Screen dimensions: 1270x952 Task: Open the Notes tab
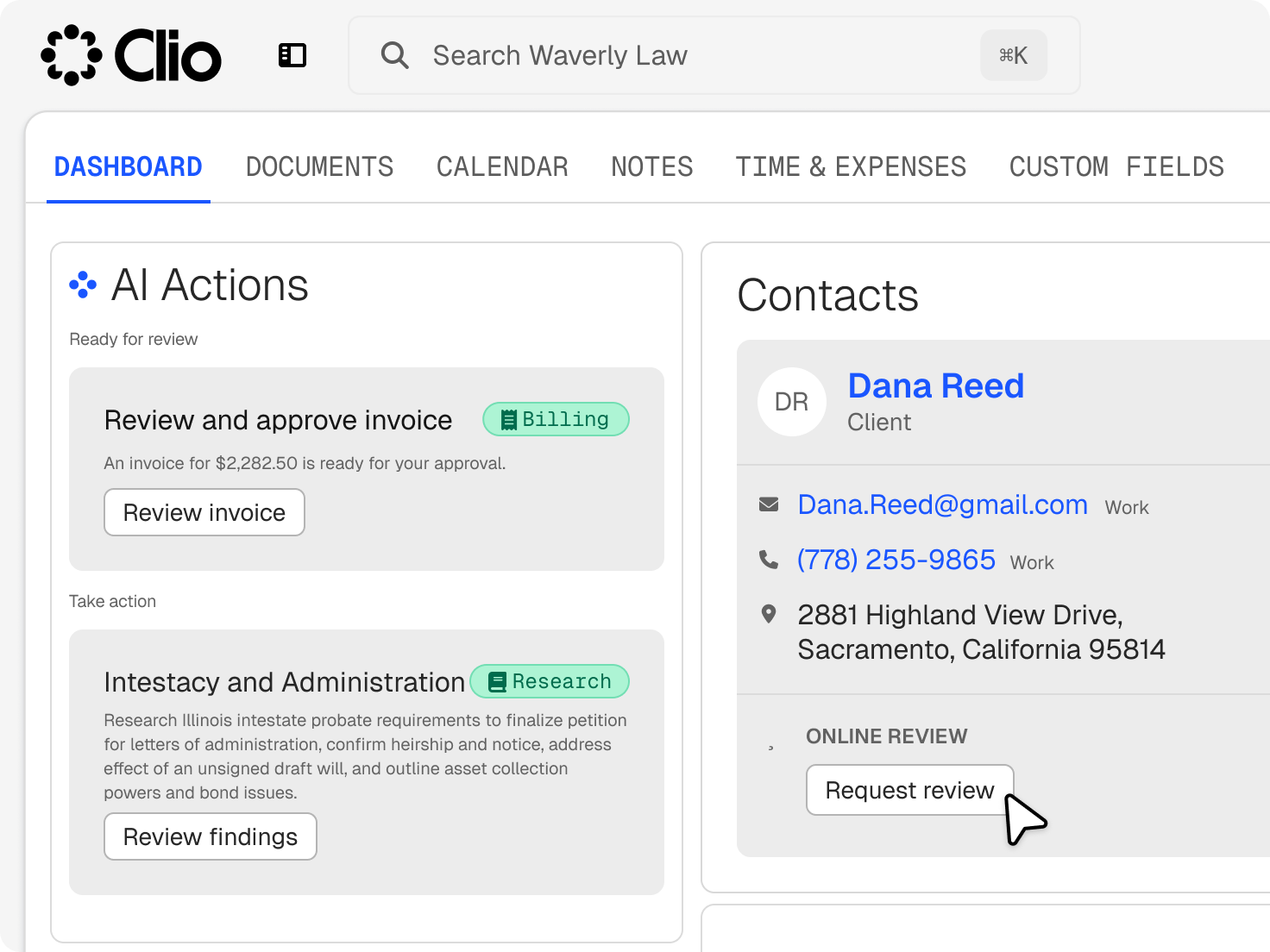tap(652, 166)
